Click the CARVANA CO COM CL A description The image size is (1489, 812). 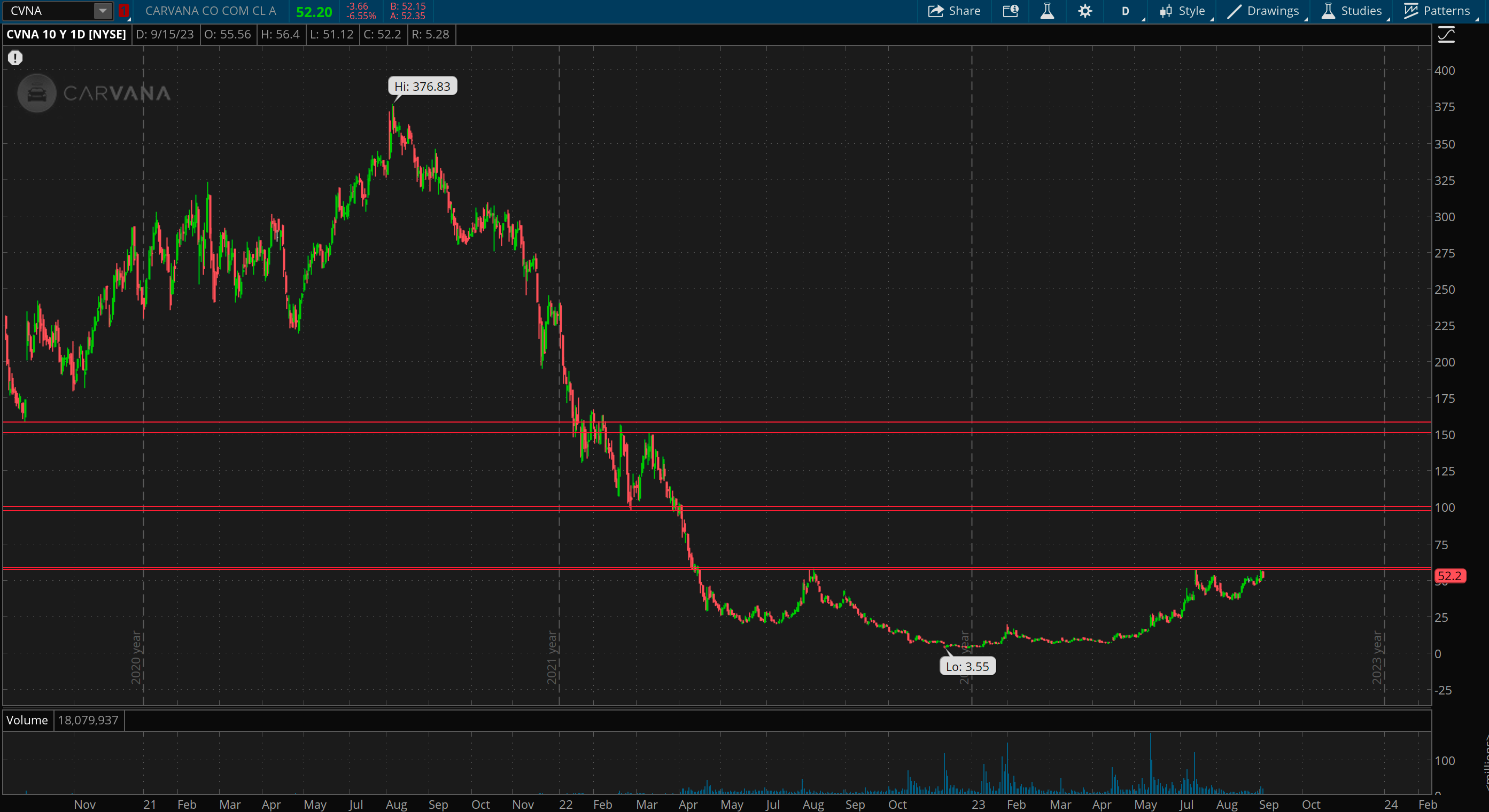point(211,11)
